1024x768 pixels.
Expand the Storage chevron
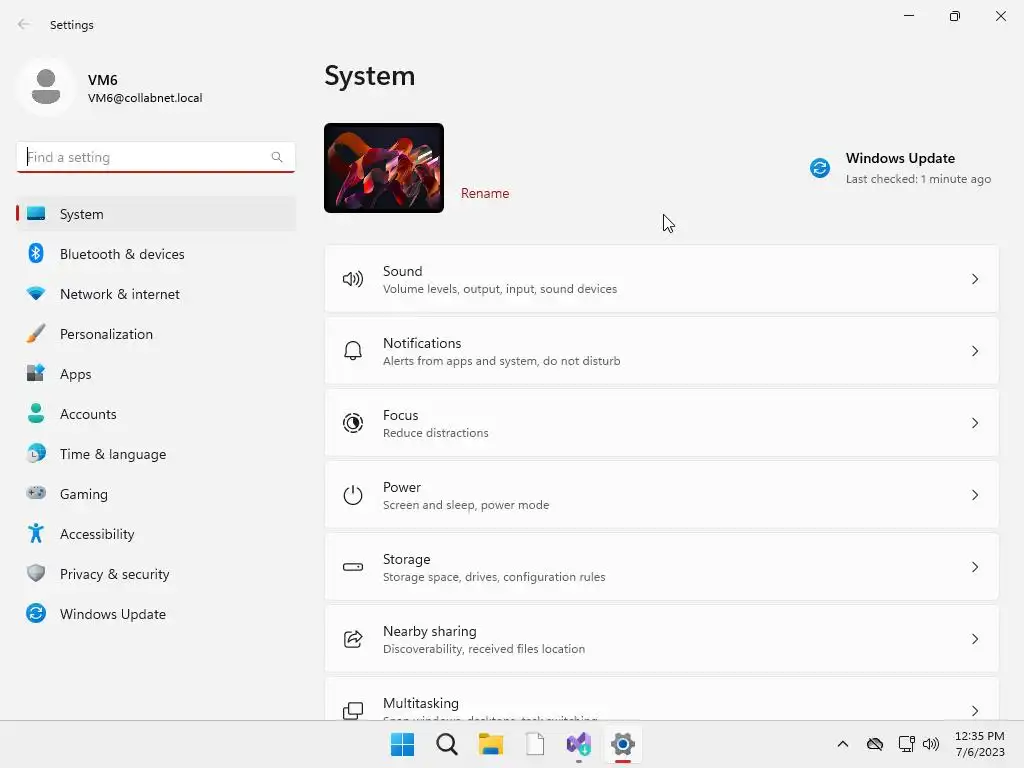(x=974, y=567)
